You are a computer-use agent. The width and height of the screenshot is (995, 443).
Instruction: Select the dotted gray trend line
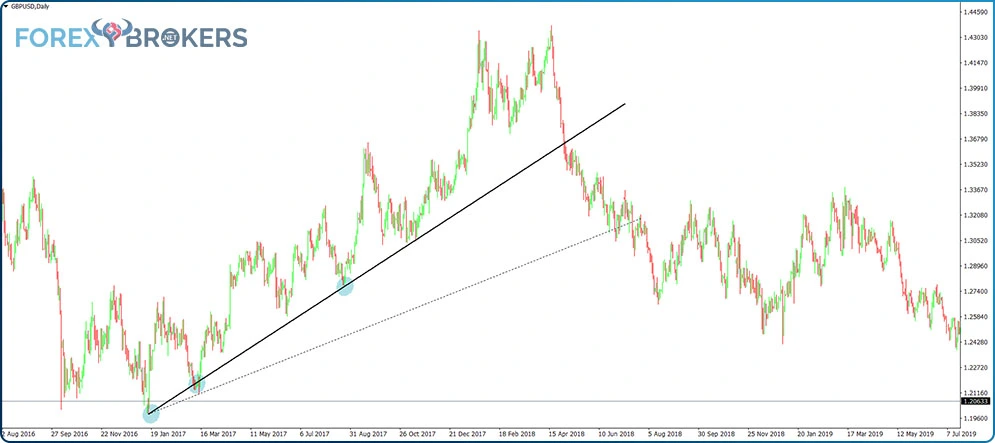pos(395,315)
